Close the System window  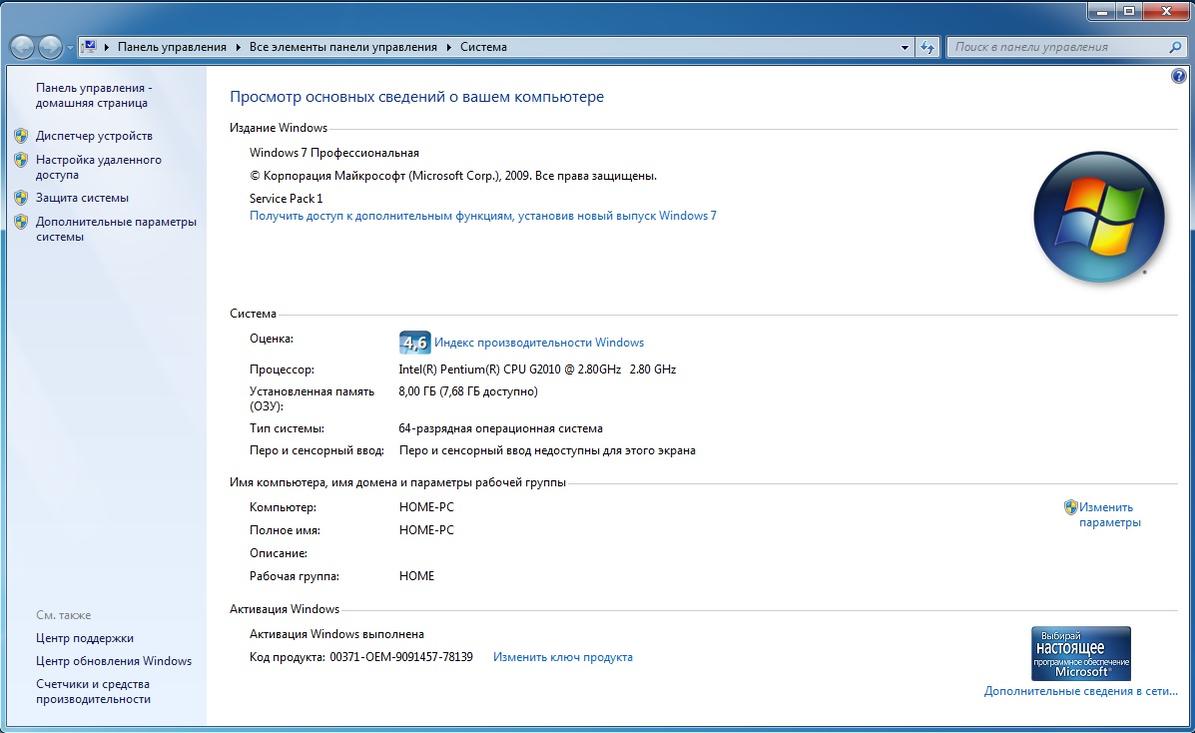click(x=1167, y=11)
